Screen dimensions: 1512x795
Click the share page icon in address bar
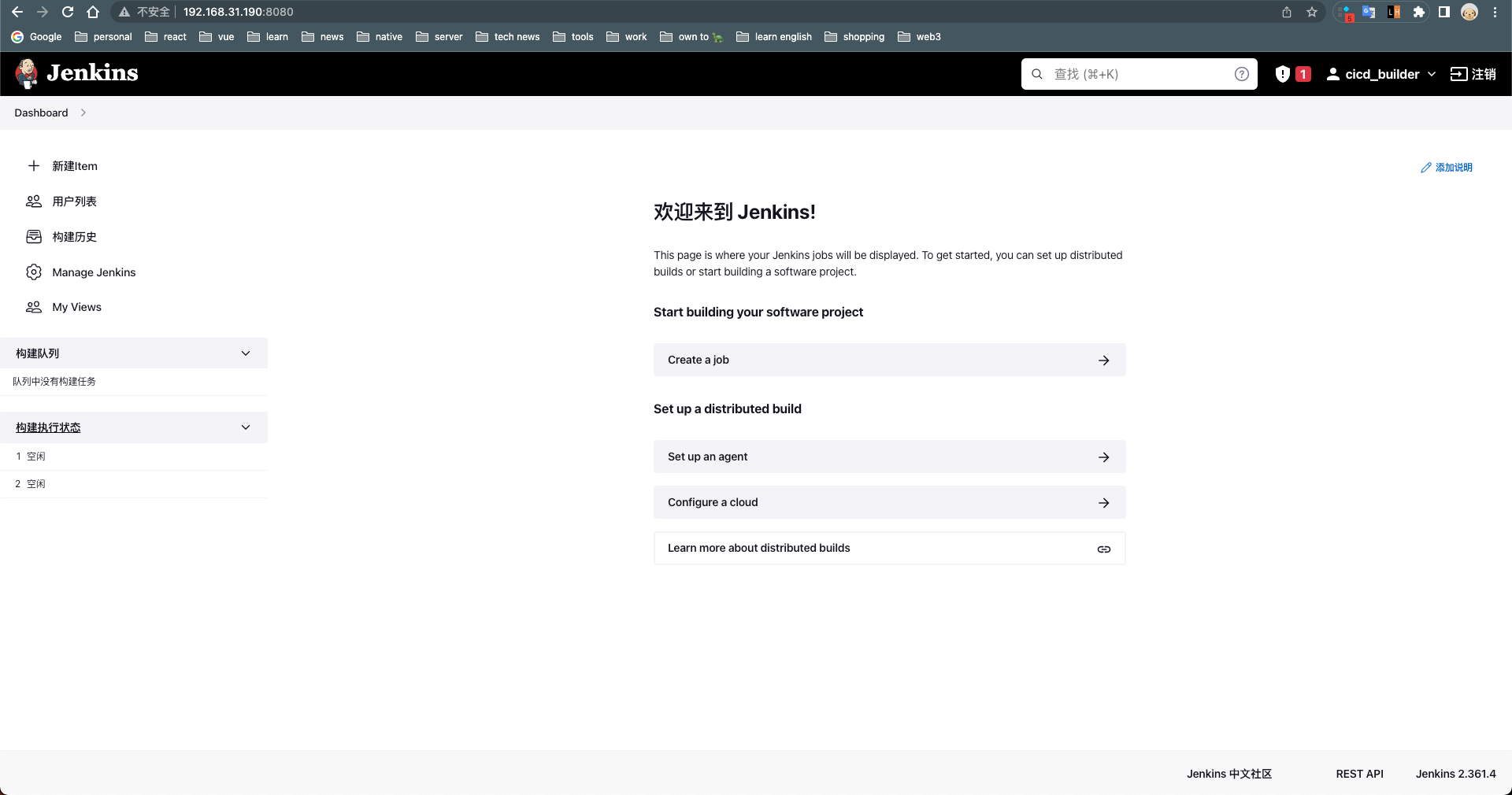(x=1287, y=12)
